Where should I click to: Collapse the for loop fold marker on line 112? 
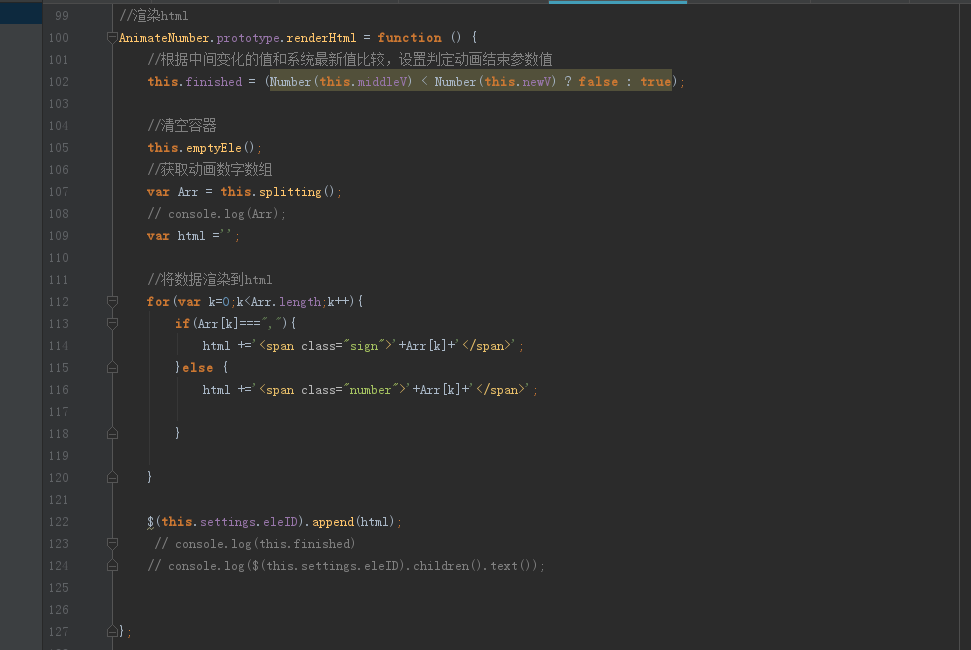click(112, 301)
